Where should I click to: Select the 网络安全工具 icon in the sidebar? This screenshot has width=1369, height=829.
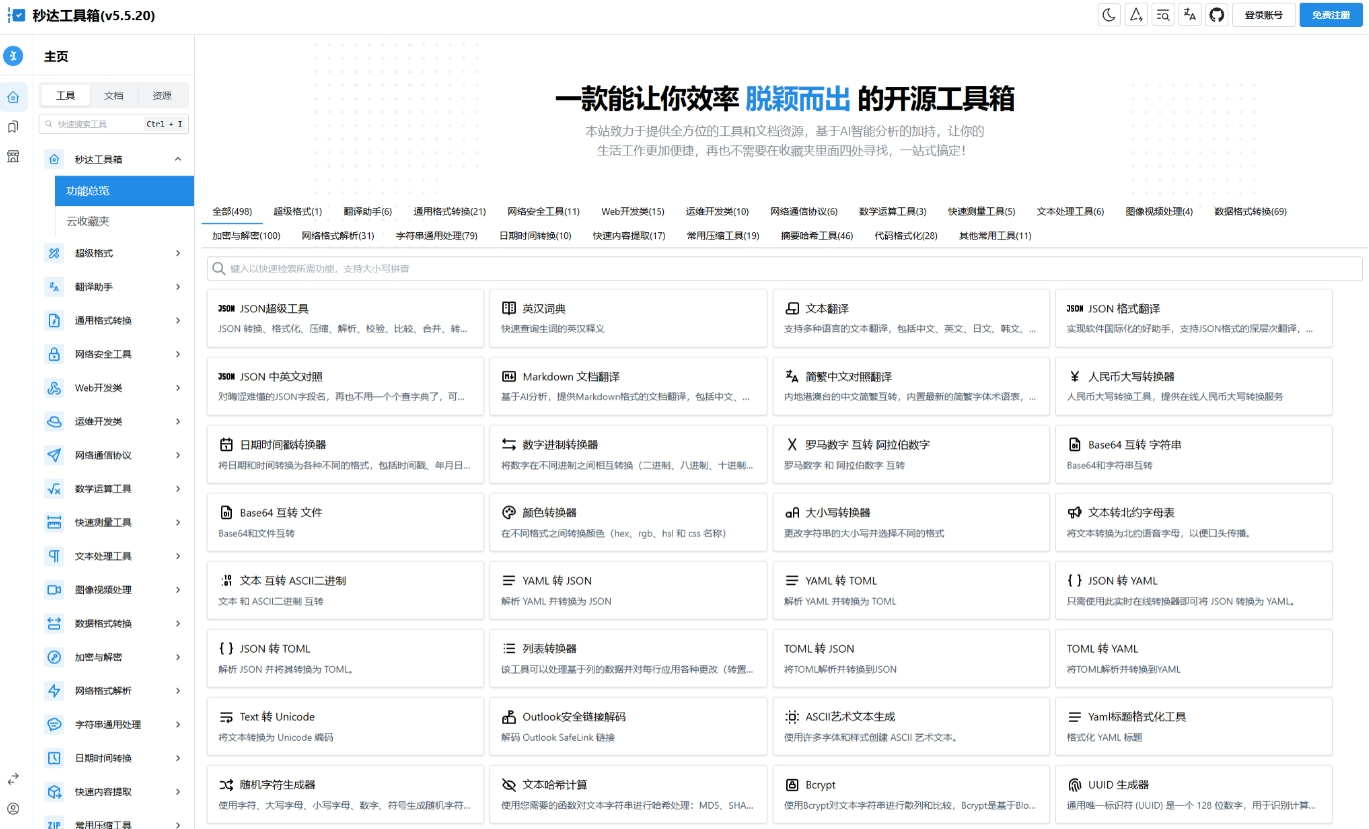[53, 354]
